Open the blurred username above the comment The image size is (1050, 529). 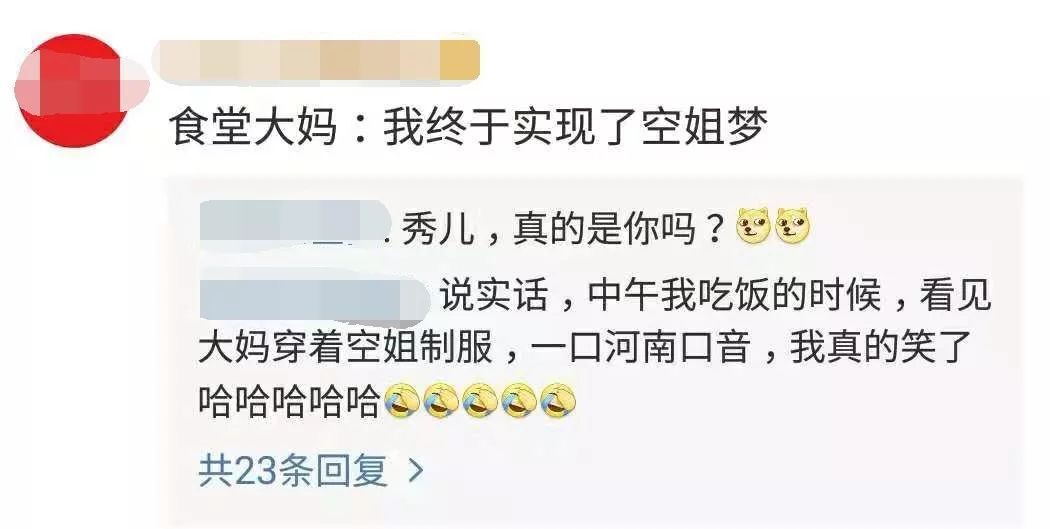coord(316,61)
